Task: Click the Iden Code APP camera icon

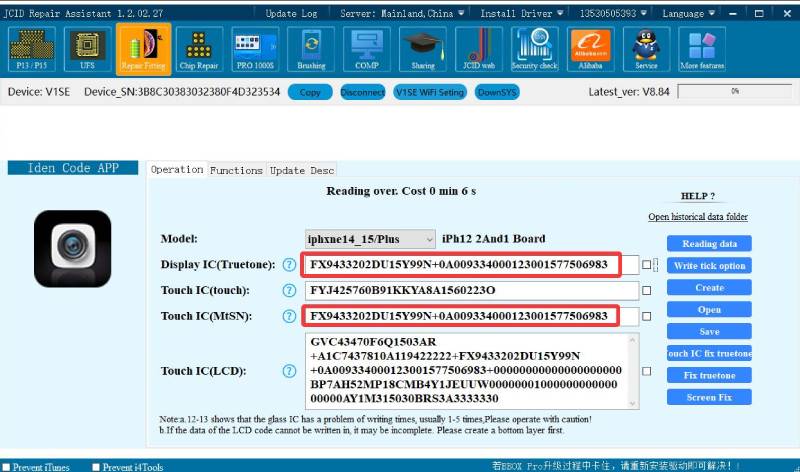Action: [x=72, y=249]
